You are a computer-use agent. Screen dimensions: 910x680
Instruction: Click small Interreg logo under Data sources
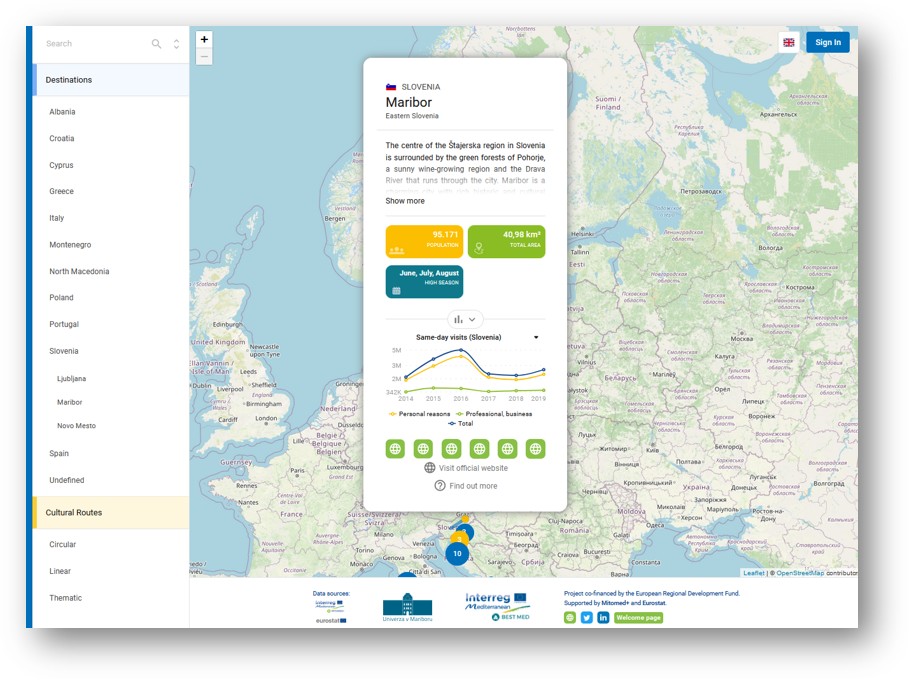(x=330, y=606)
